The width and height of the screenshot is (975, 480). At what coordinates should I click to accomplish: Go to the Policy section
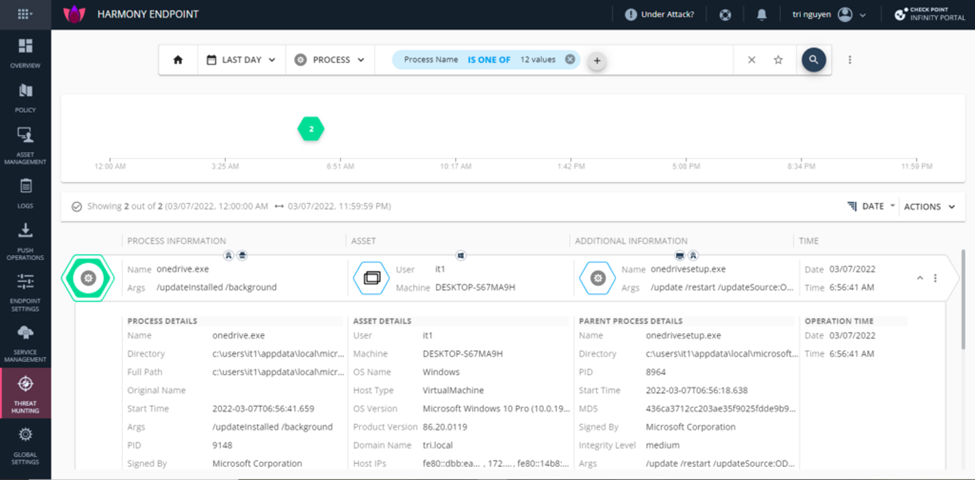[x=25, y=98]
